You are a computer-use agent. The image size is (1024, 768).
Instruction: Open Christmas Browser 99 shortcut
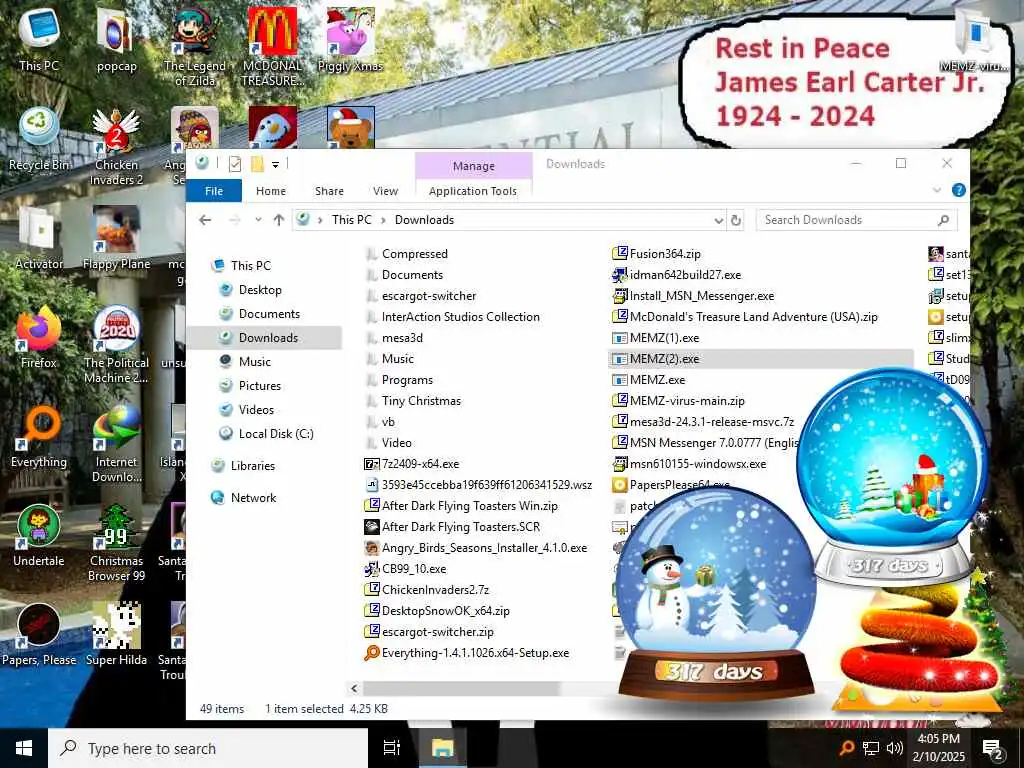[116, 543]
